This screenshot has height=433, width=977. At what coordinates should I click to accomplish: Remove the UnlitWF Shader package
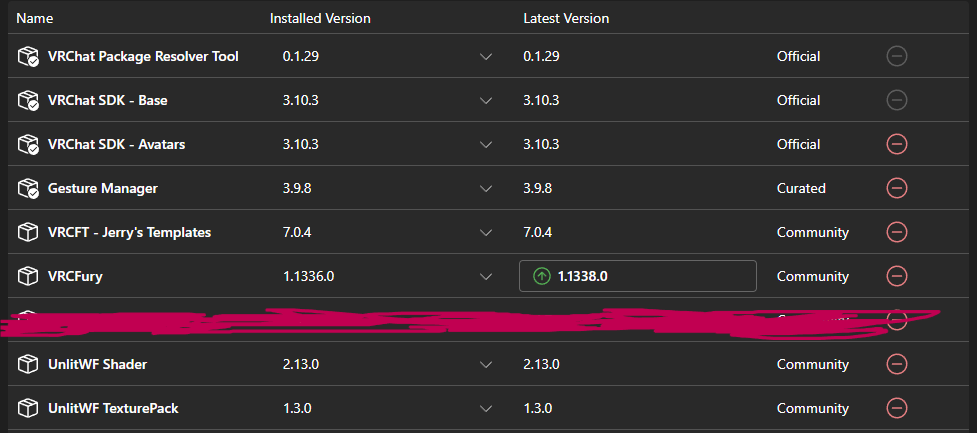click(897, 364)
